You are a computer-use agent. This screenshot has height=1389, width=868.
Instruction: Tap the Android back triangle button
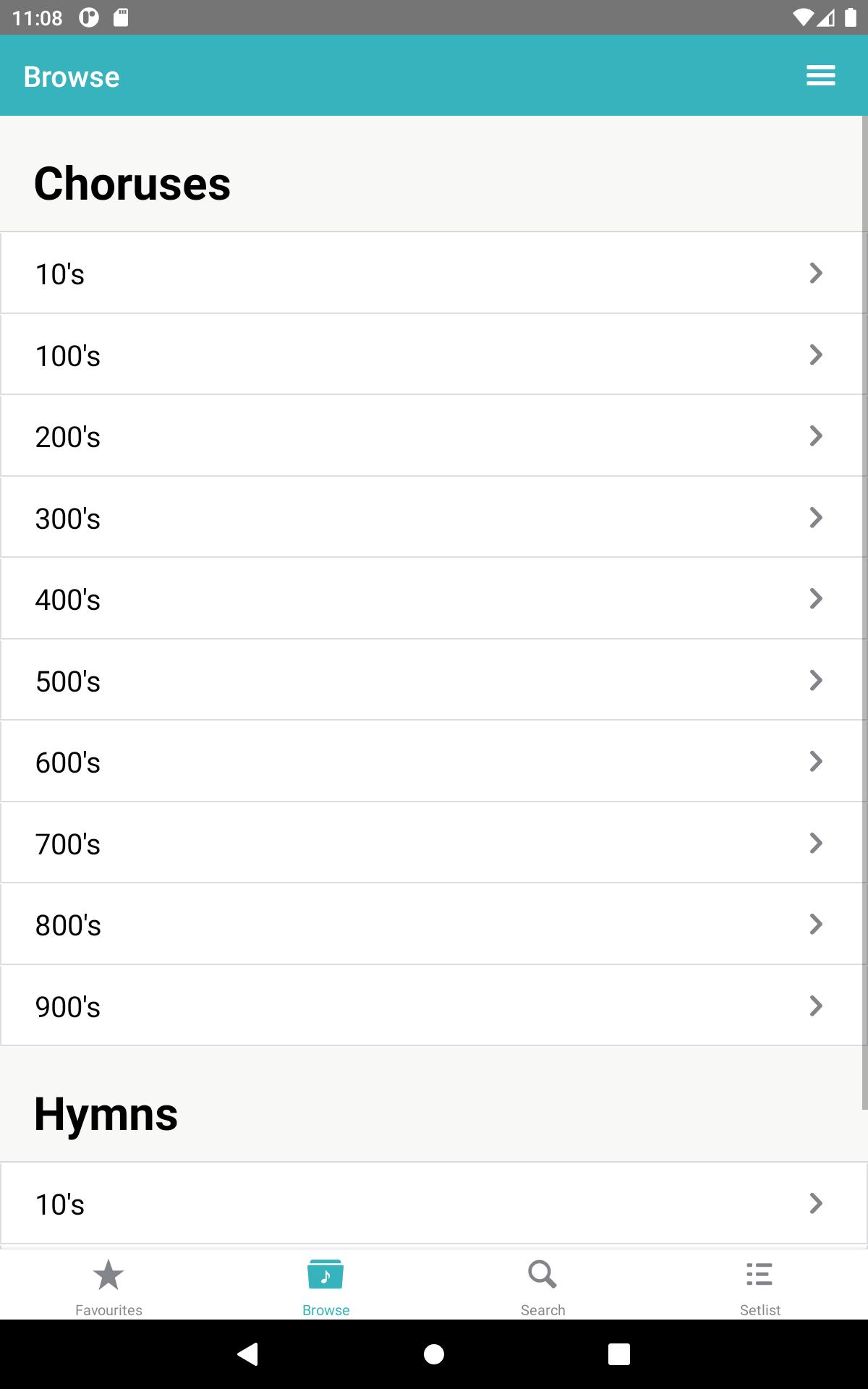pos(248,1354)
